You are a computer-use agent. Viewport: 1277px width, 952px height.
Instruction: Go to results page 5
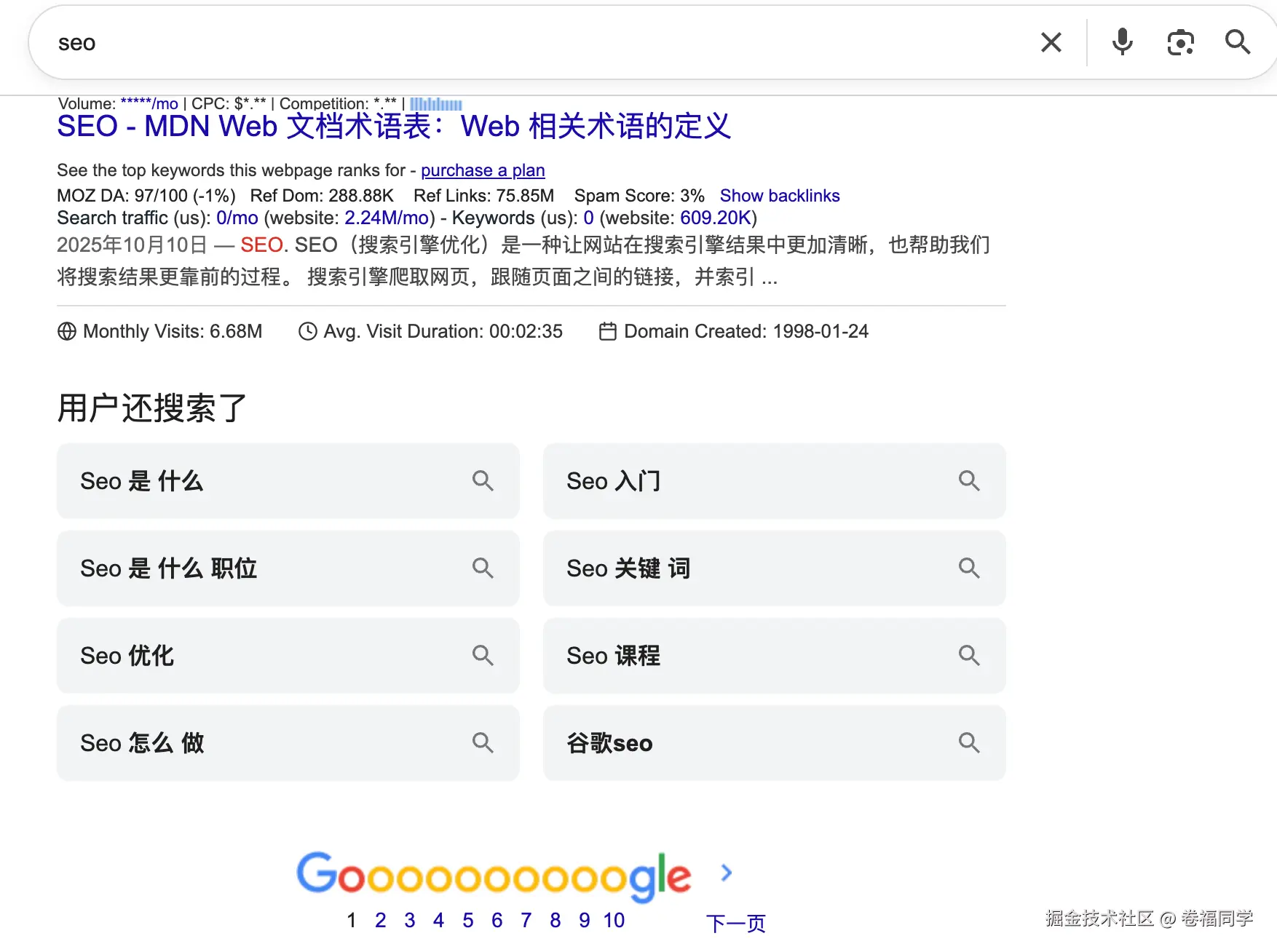pyautogui.click(x=468, y=920)
